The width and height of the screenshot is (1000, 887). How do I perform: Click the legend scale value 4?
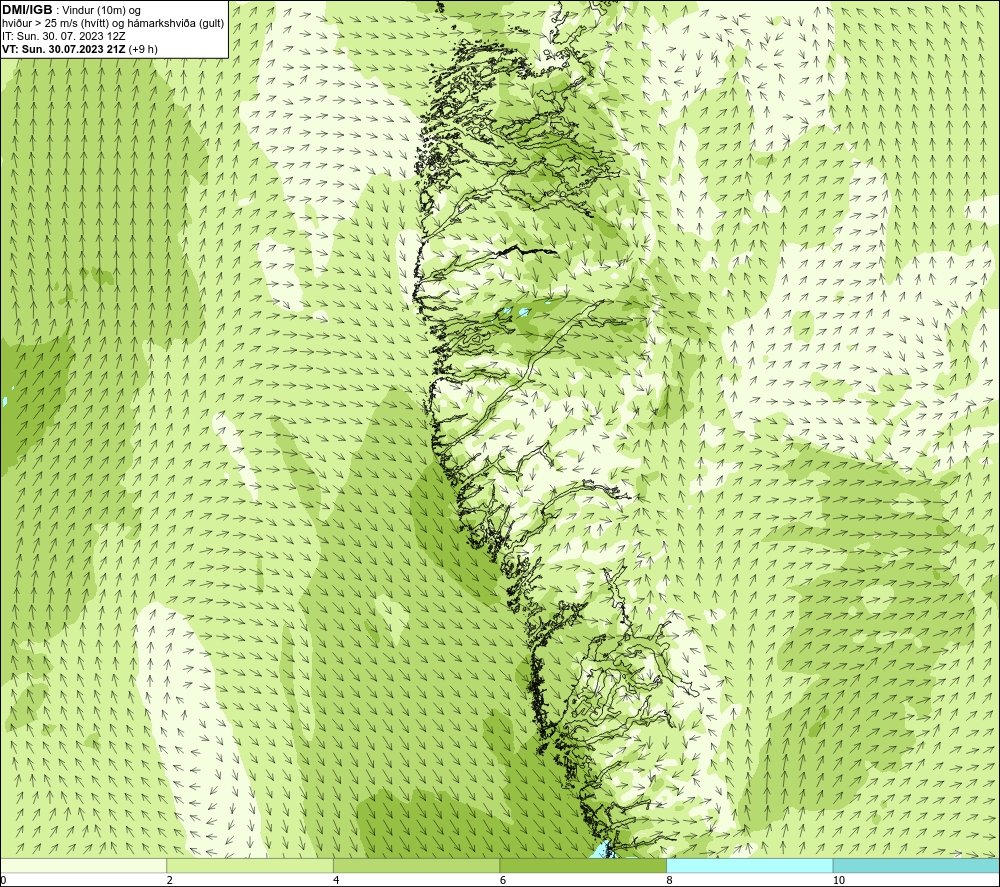pos(336,880)
